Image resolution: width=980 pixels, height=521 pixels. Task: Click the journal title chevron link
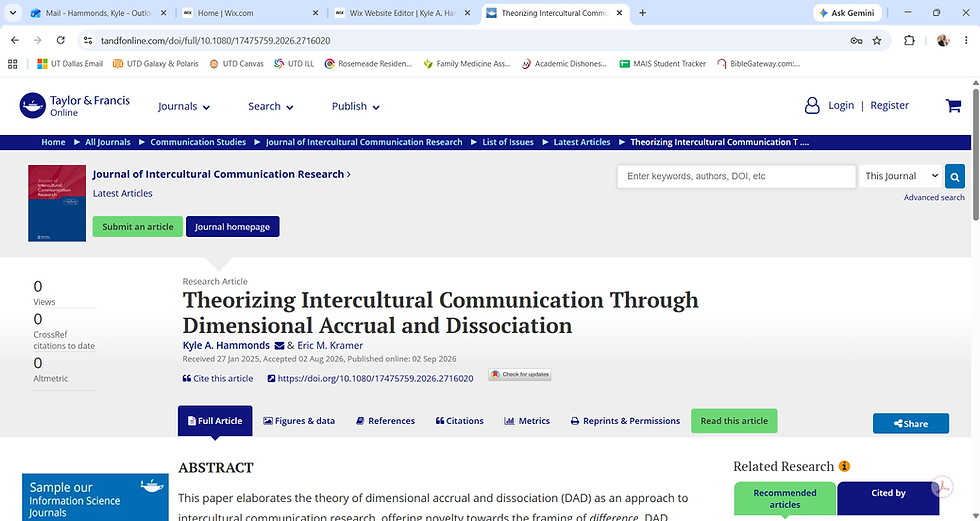point(222,174)
